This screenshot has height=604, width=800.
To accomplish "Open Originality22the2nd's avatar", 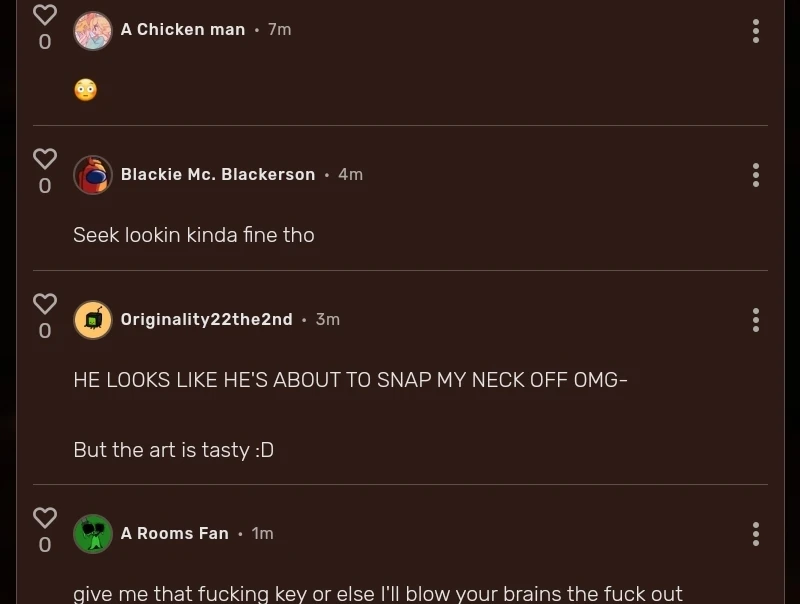I will click(93, 320).
